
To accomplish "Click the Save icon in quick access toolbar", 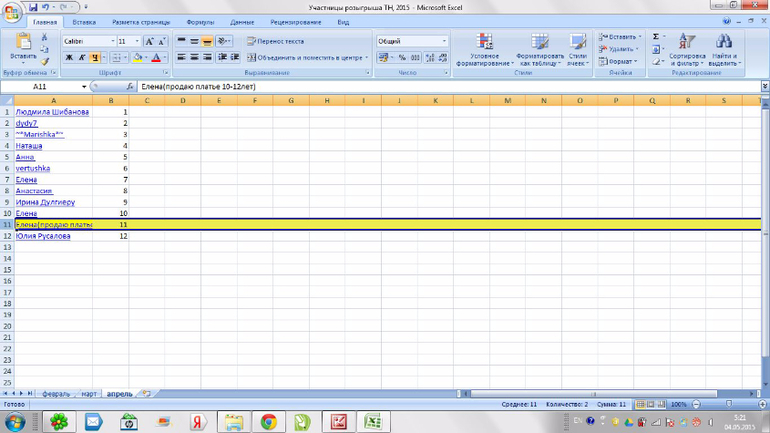I will (x=33, y=7).
